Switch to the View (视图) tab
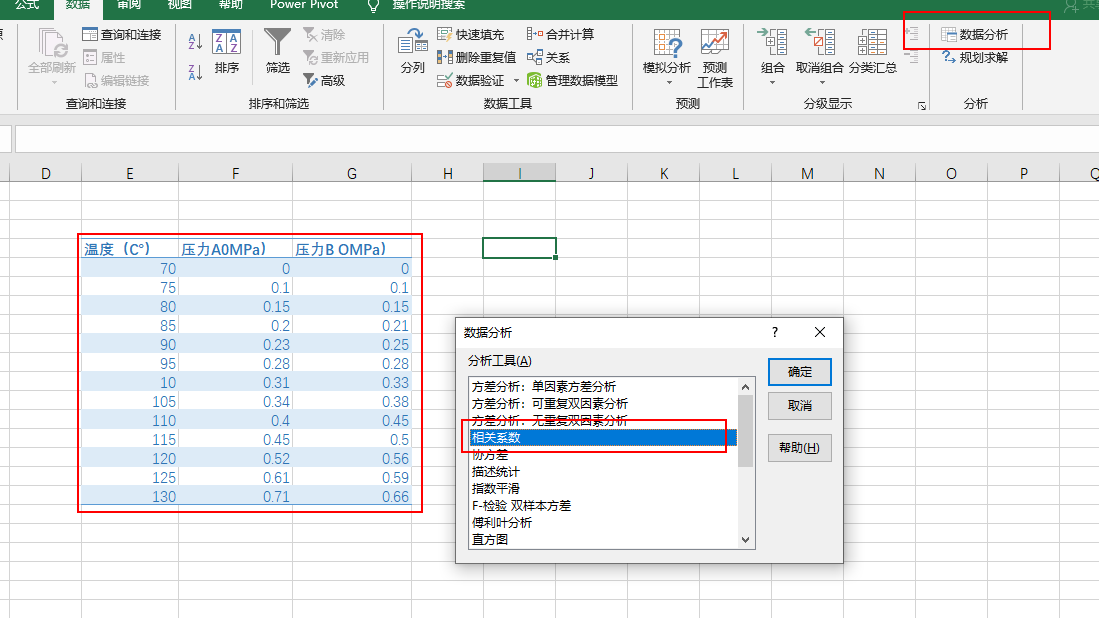1099x618 pixels. (179, 5)
